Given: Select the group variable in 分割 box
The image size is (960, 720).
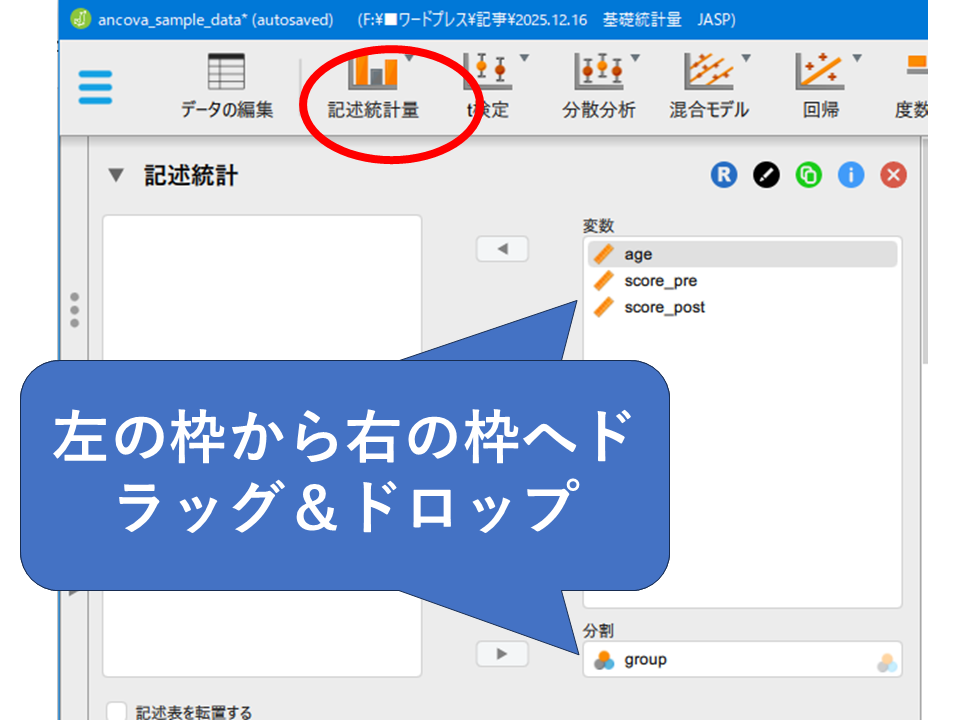Looking at the screenshot, I should click(x=645, y=660).
